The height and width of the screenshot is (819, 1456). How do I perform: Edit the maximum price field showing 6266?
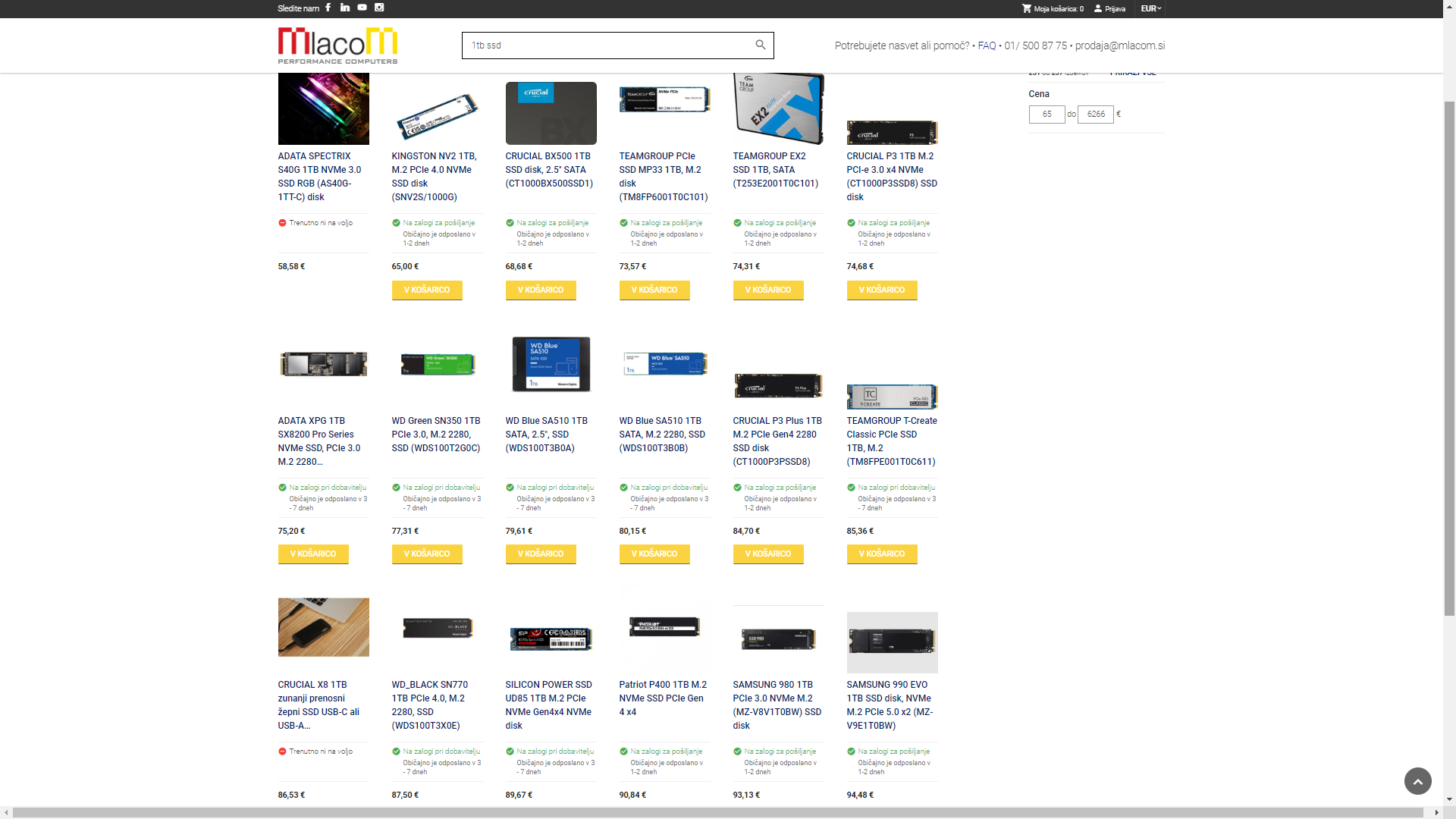(x=1095, y=115)
